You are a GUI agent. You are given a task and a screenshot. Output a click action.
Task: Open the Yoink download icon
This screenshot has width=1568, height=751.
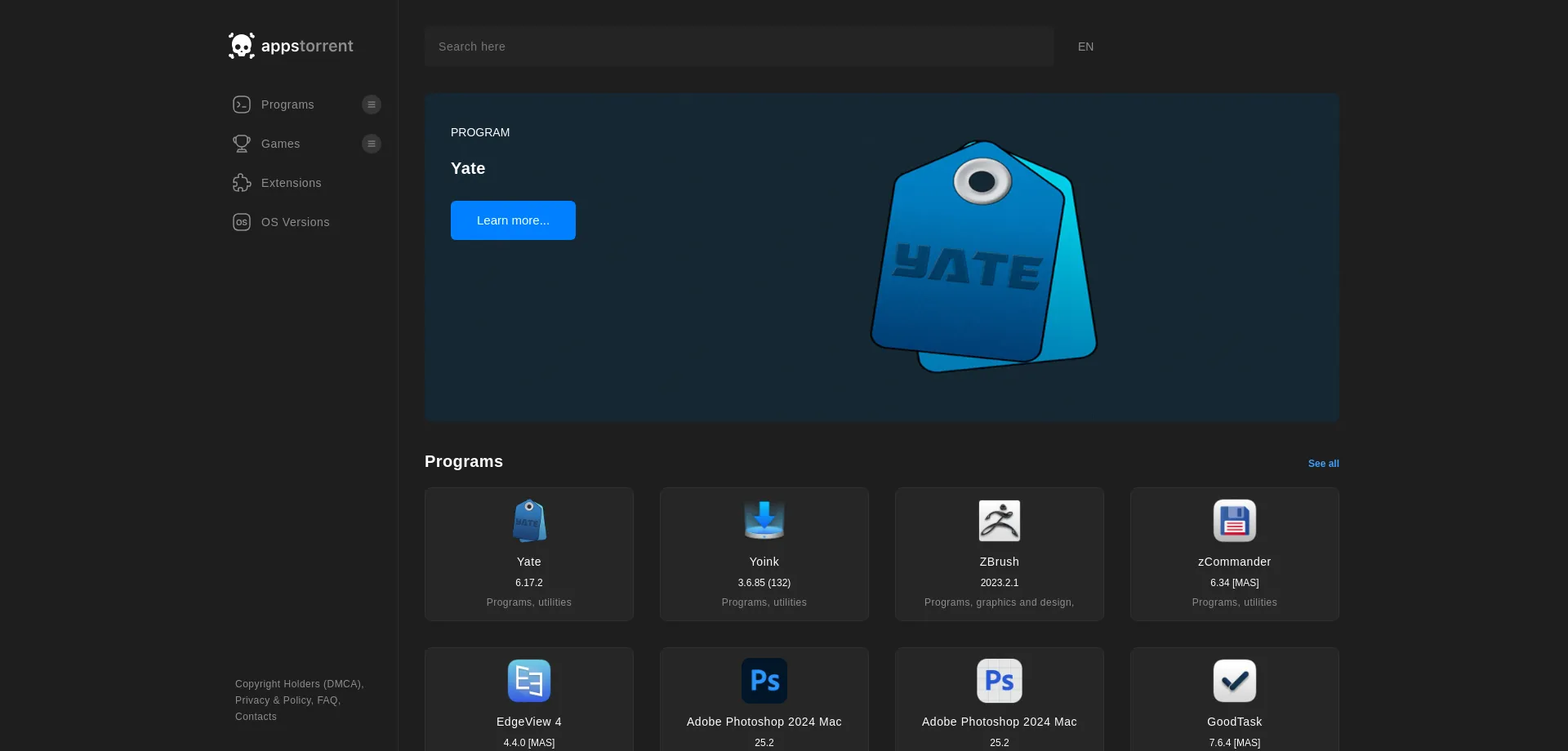pos(764,521)
